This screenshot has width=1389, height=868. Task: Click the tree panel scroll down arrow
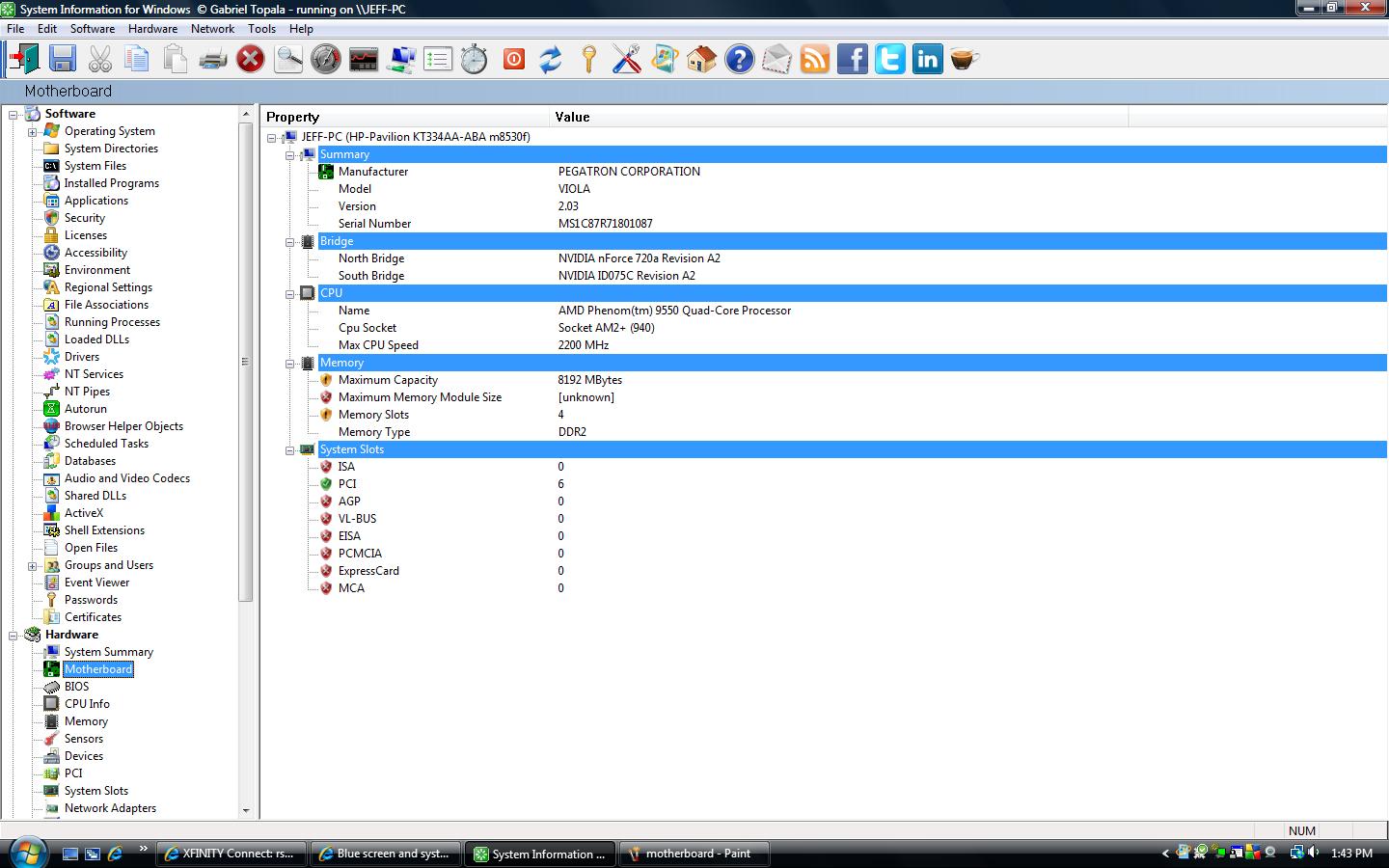(246, 810)
